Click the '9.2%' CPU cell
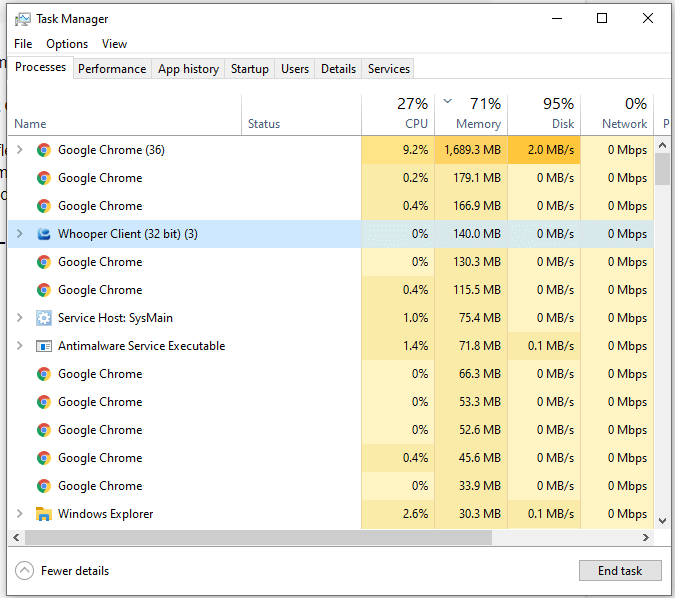675x598 pixels. (x=398, y=150)
